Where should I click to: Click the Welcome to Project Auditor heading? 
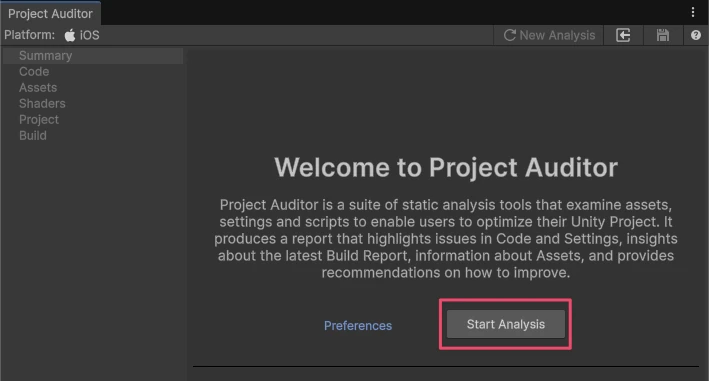pyautogui.click(x=446, y=168)
